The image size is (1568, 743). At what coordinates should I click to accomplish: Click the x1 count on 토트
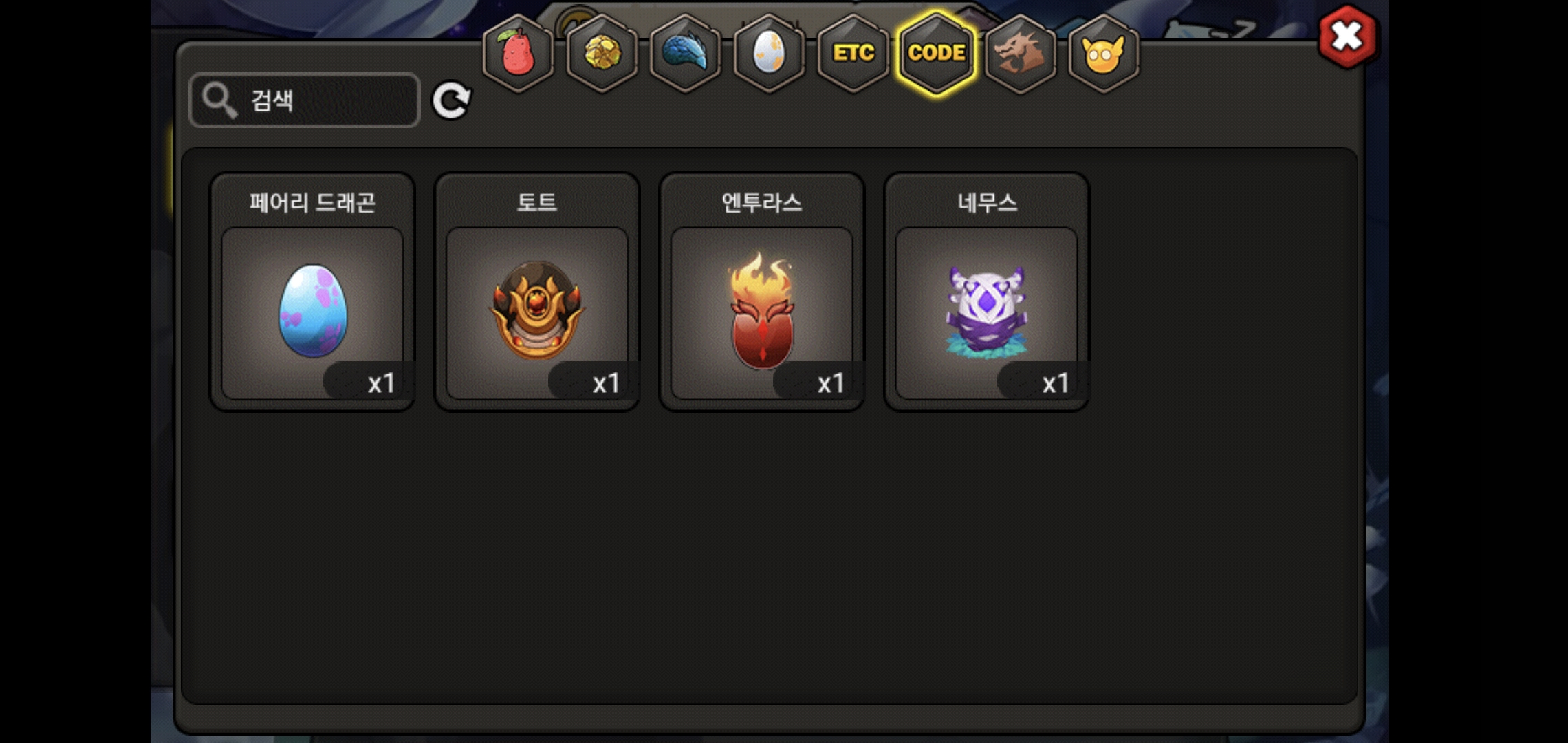point(606,383)
